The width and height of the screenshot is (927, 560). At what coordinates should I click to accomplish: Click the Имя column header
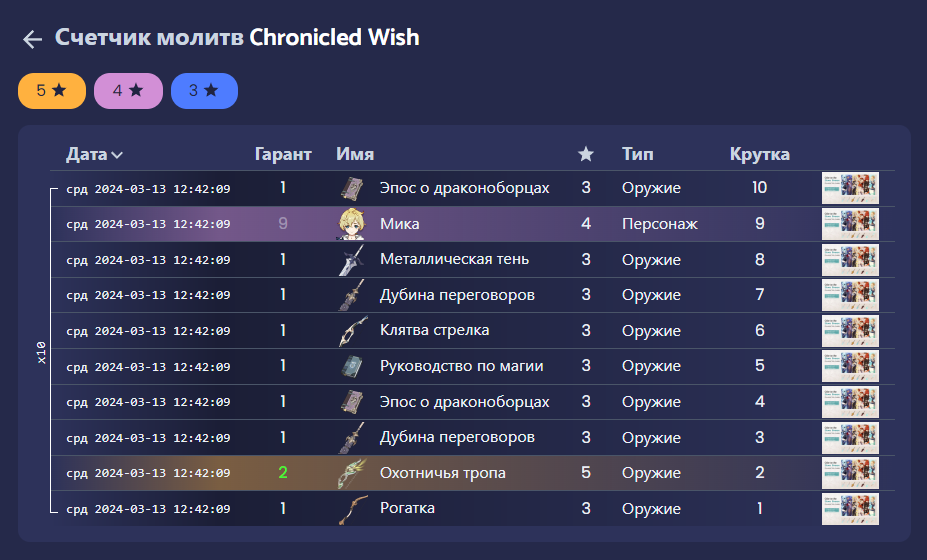coord(355,154)
